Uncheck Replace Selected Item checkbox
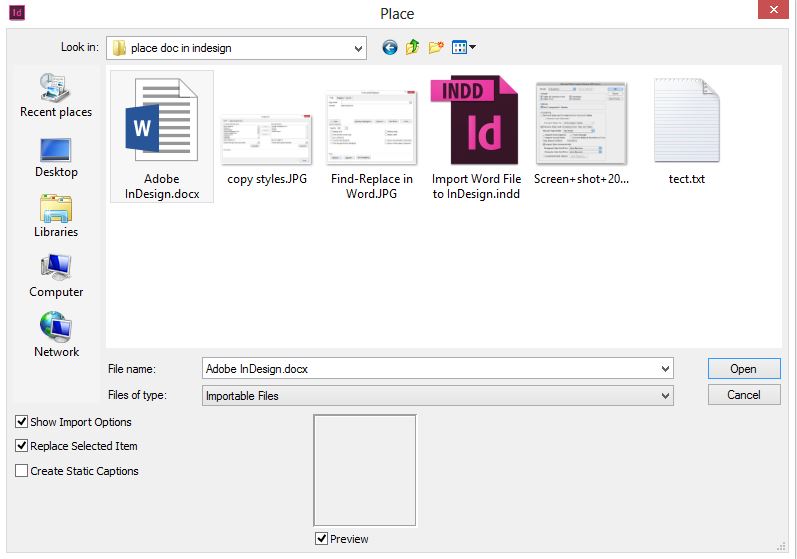Viewport: 797px width, 559px height. click(x=21, y=446)
